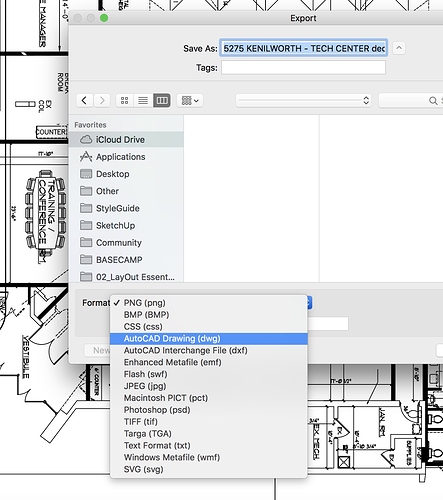Image resolution: width=443 pixels, height=500 pixels.
Task: Choose AutoCAD Drawing (dwg) format
Action: [x=208, y=339]
